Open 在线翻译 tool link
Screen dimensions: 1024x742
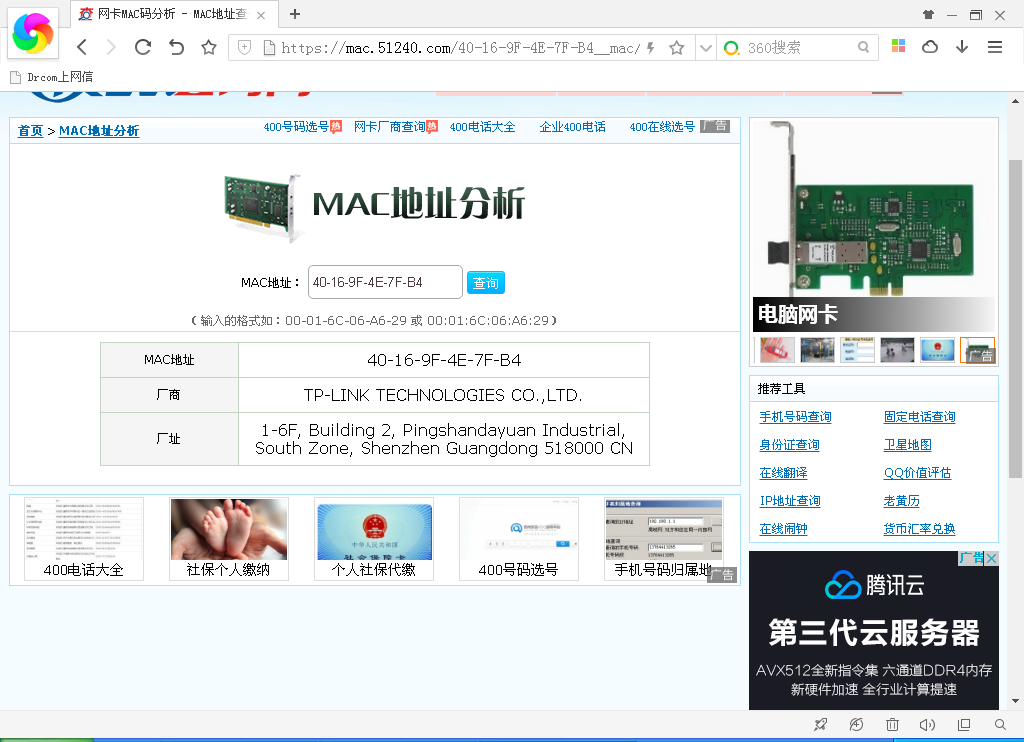tap(784, 473)
